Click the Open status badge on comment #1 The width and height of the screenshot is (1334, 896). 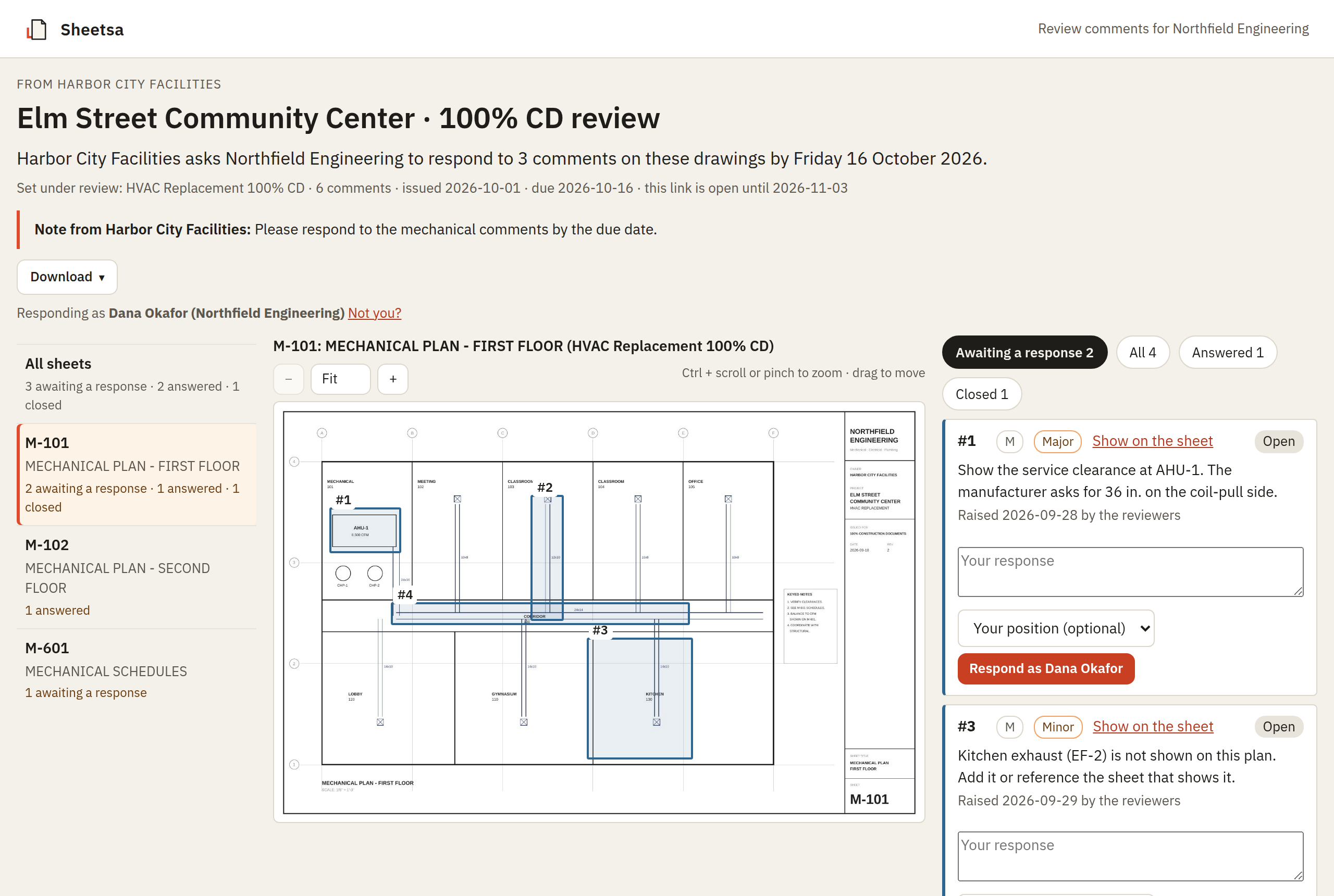pyautogui.click(x=1279, y=442)
